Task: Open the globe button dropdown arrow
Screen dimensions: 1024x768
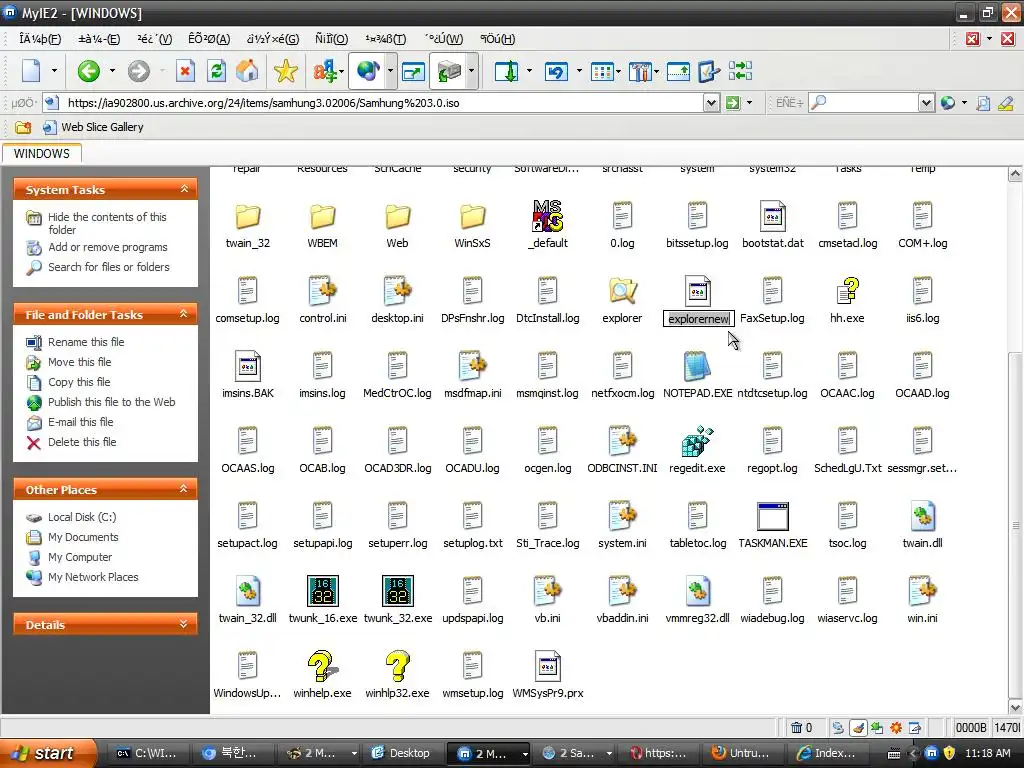Action: tap(391, 71)
